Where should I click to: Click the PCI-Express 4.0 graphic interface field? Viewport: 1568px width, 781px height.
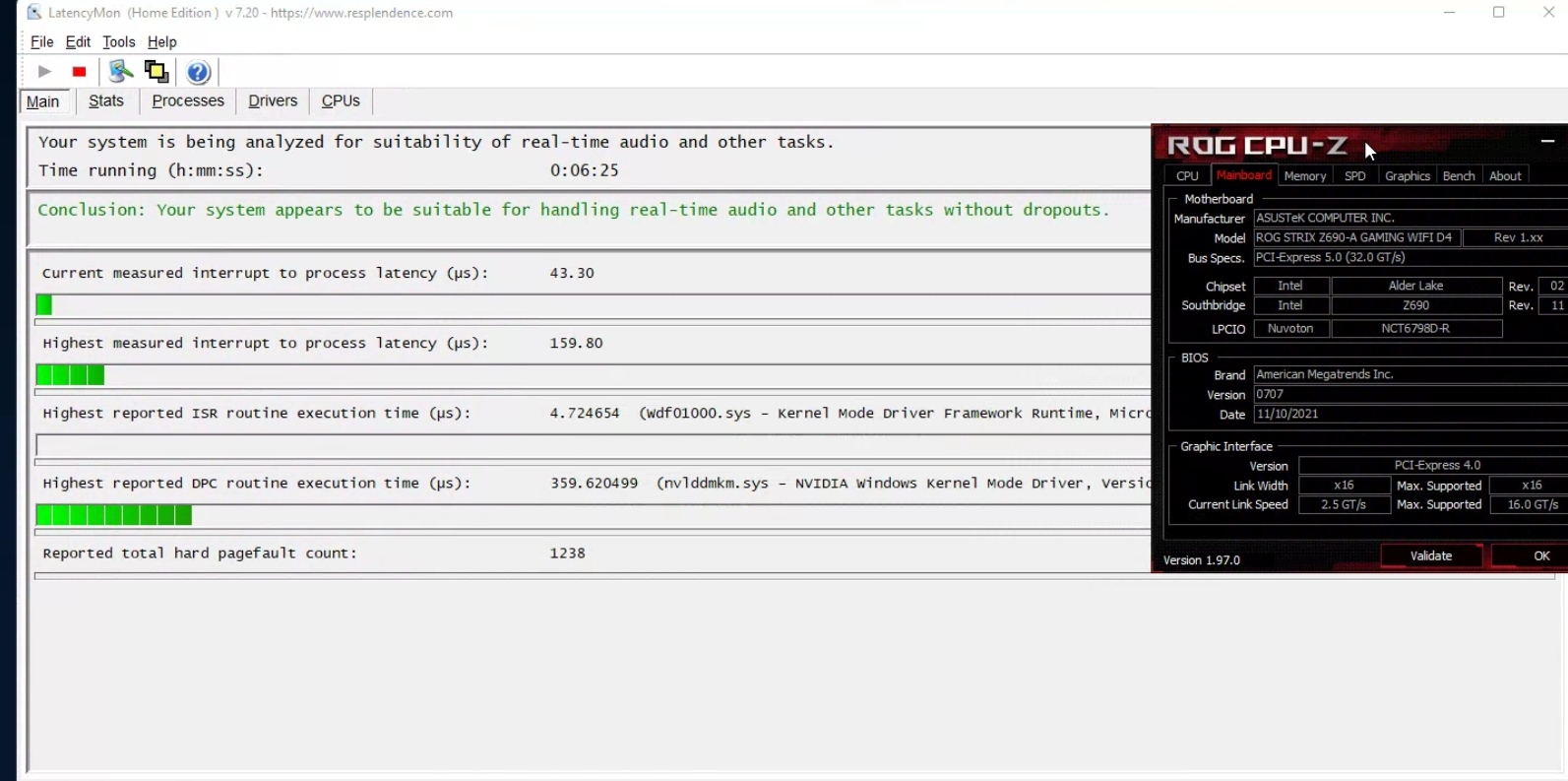[x=1433, y=465]
